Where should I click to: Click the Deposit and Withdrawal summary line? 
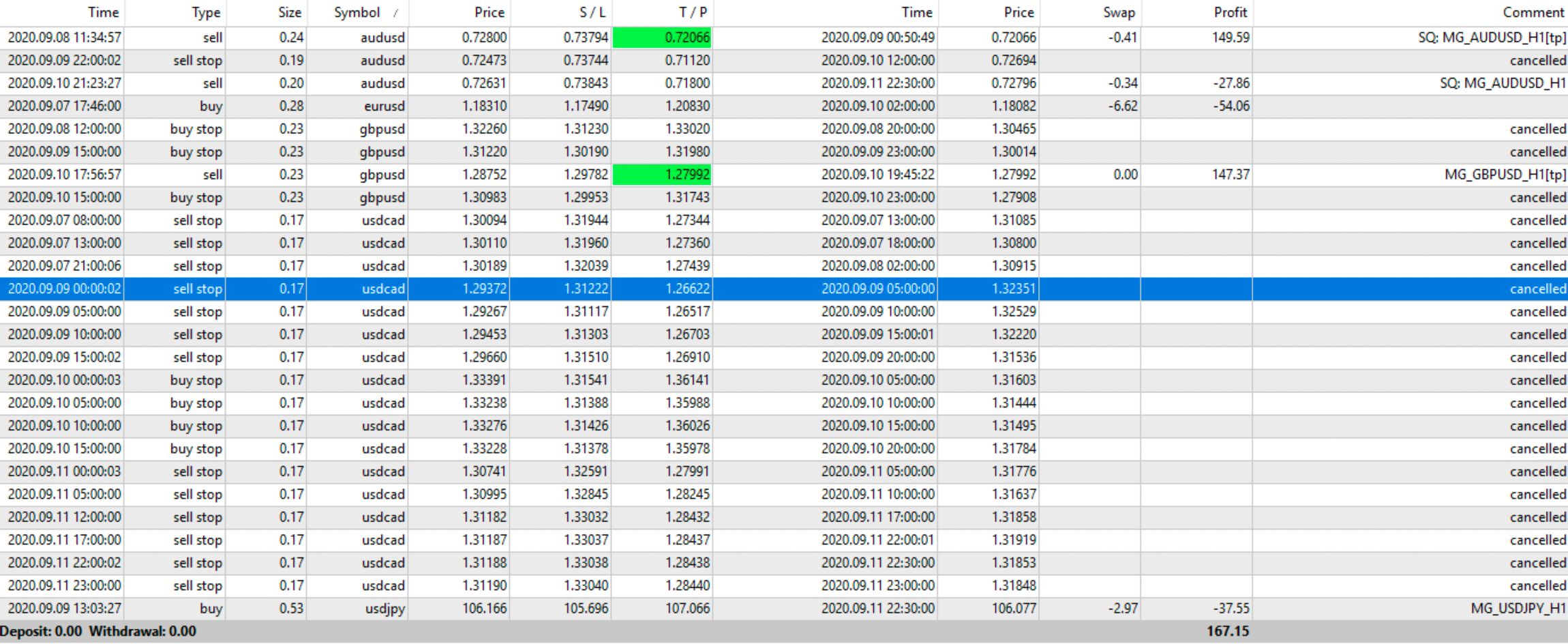tap(98, 631)
